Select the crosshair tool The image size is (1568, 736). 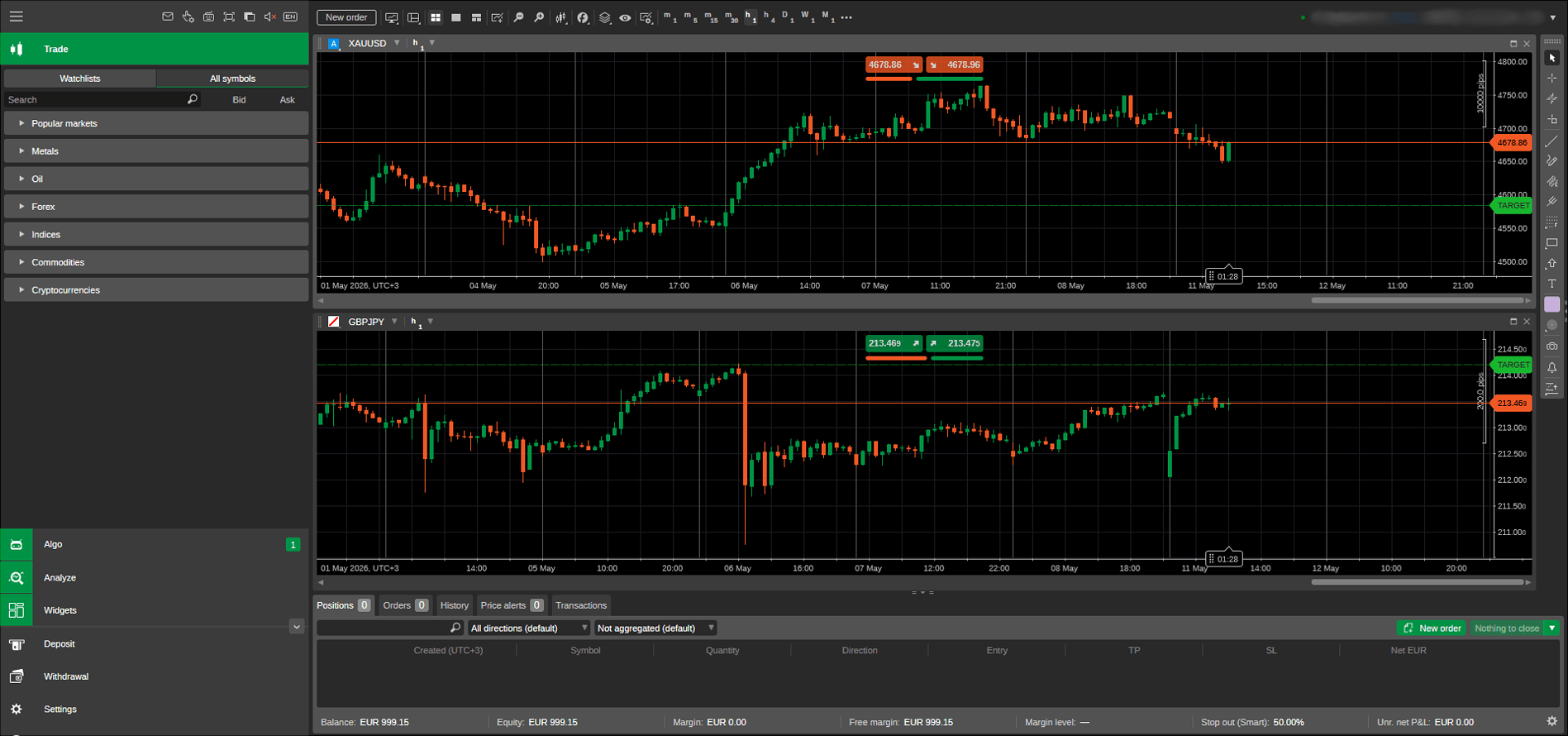[x=1552, y=79]
